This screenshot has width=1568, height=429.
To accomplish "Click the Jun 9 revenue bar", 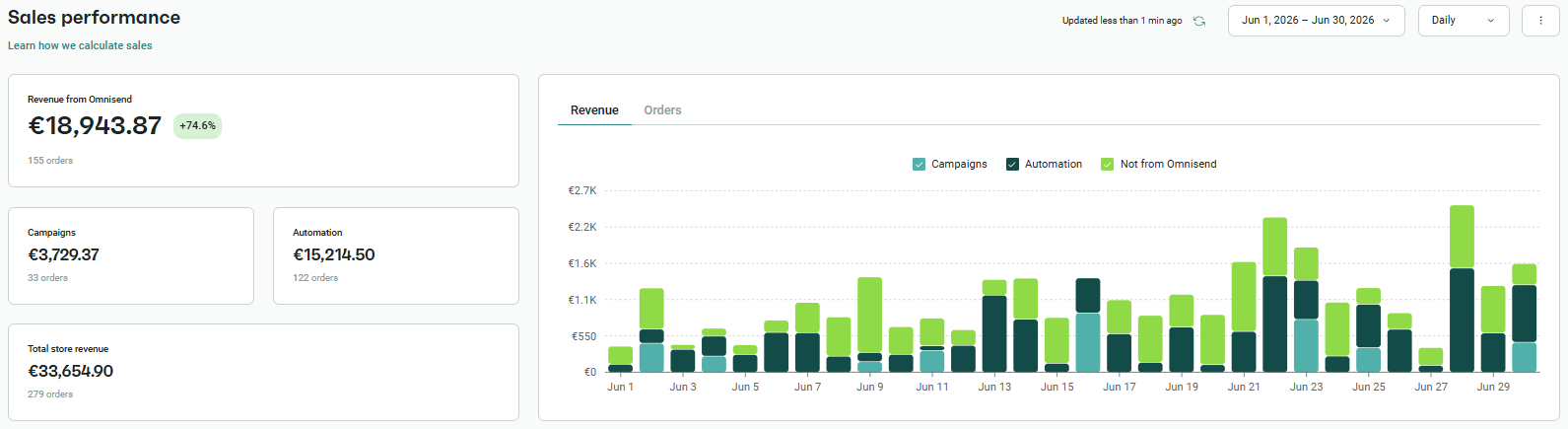I will [869, 324].
